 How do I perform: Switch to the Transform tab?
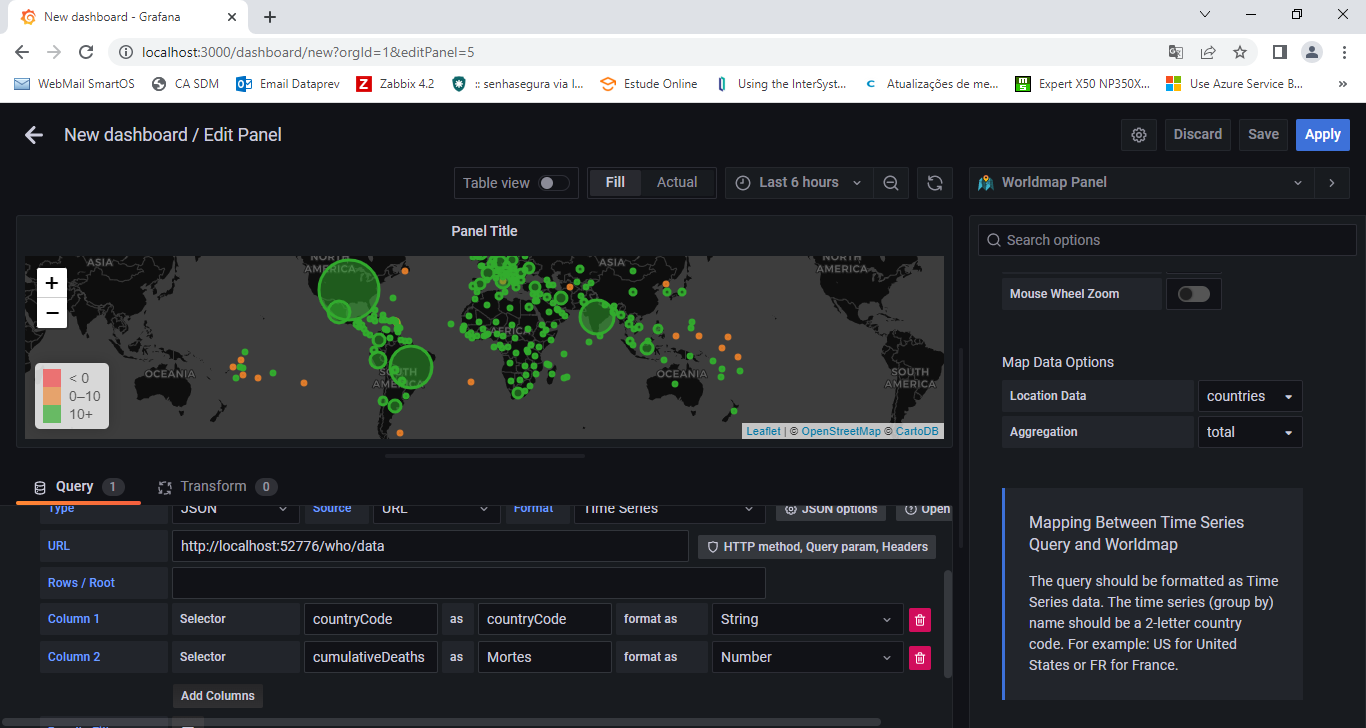(213, 487)
